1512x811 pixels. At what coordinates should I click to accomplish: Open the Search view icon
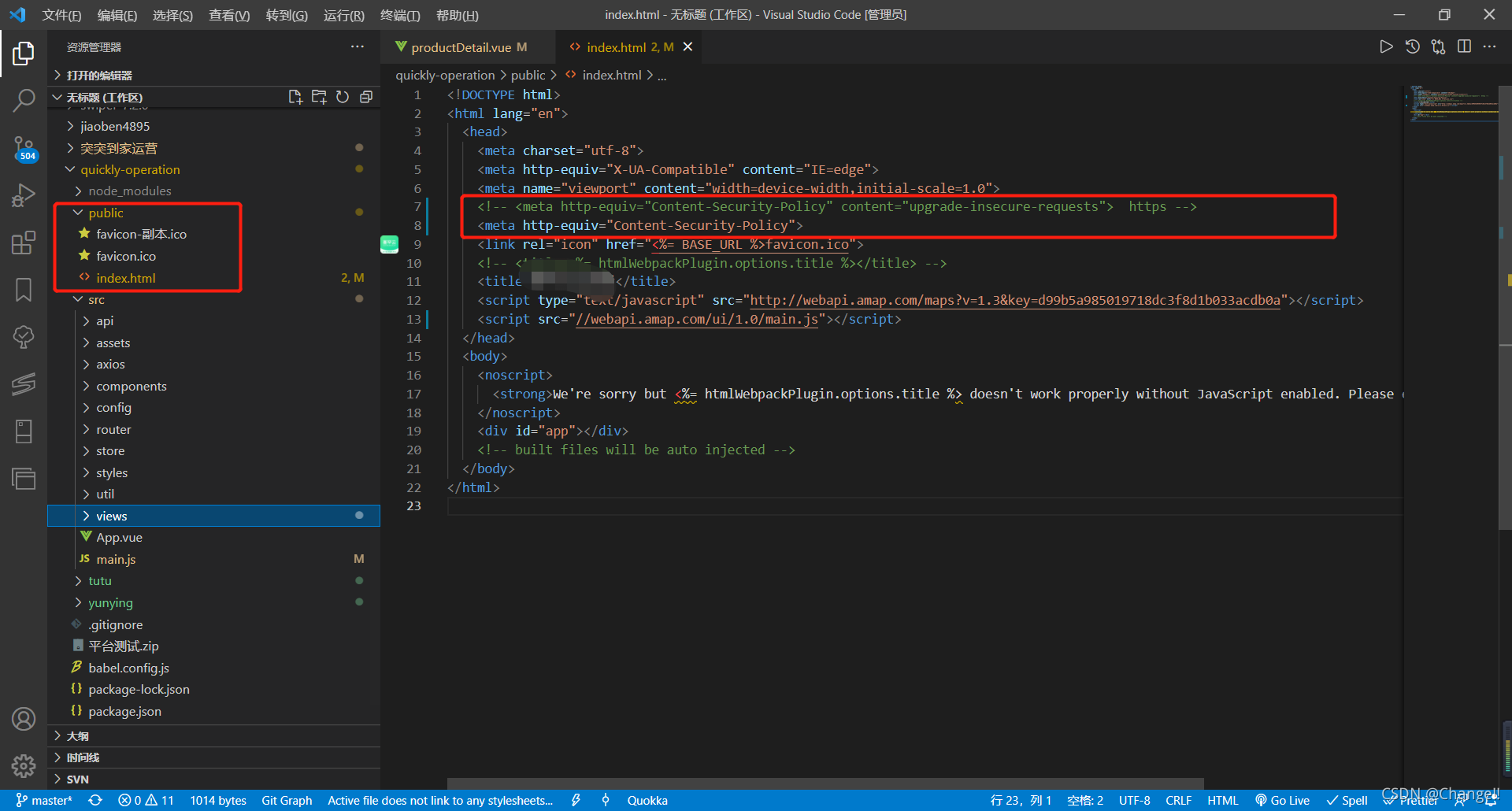tap(24, 100)
